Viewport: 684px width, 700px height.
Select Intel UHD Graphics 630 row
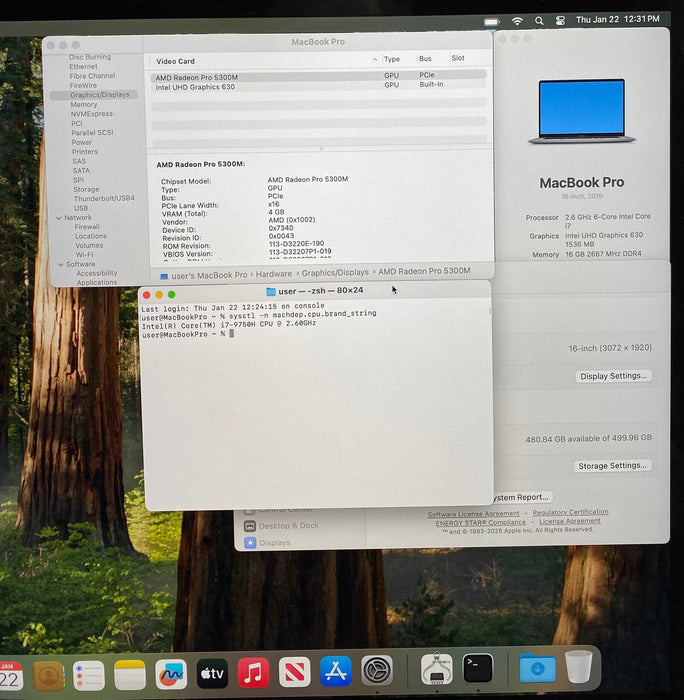319,86
